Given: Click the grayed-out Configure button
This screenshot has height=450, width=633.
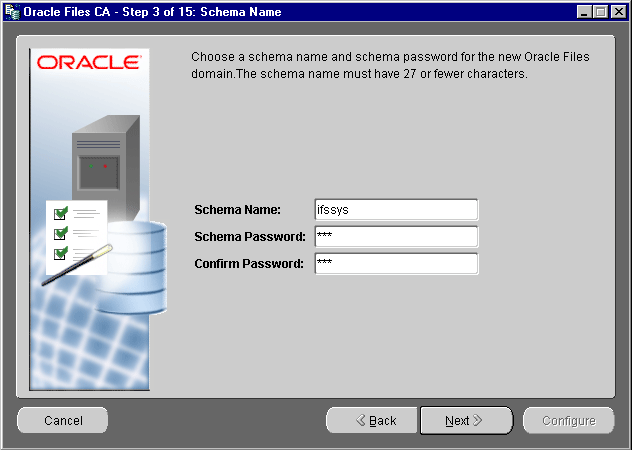Looking at the screenshot, I should coord(568,421).
